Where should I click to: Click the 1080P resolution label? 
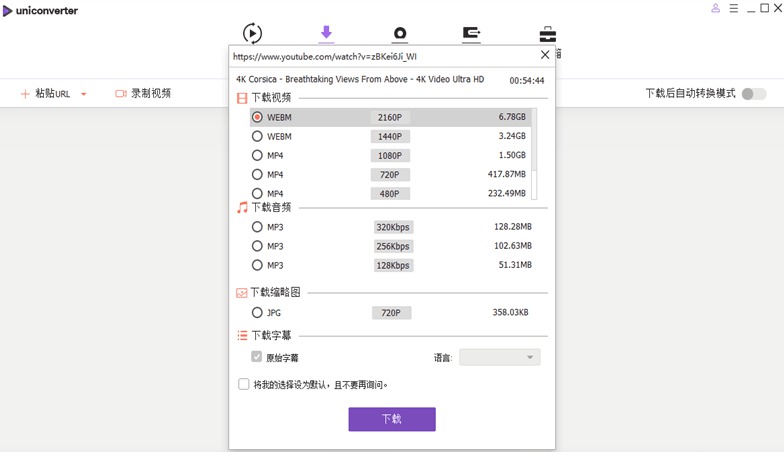pos(390,156)
